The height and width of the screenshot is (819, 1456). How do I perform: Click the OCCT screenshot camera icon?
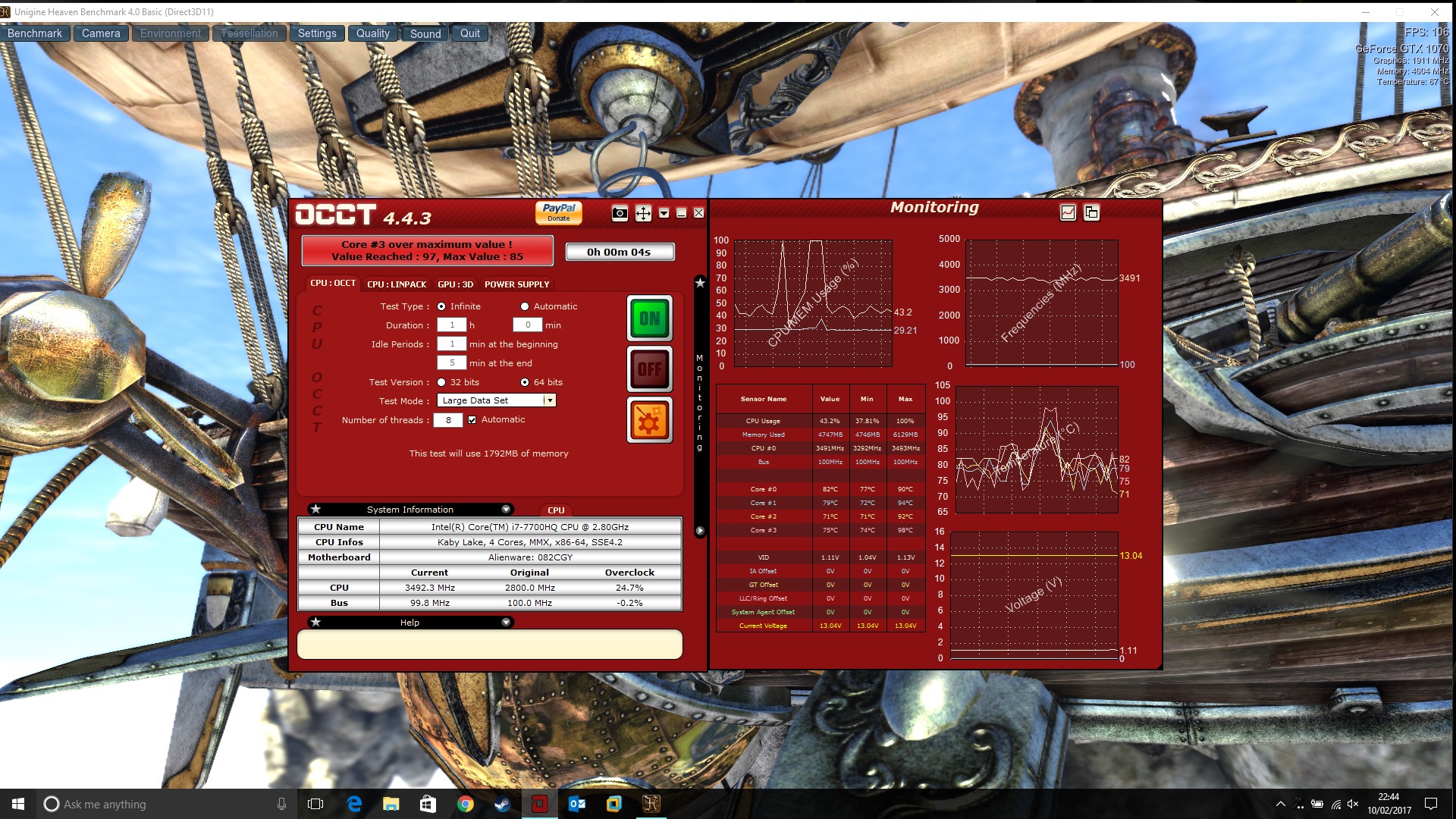(620, 214)
